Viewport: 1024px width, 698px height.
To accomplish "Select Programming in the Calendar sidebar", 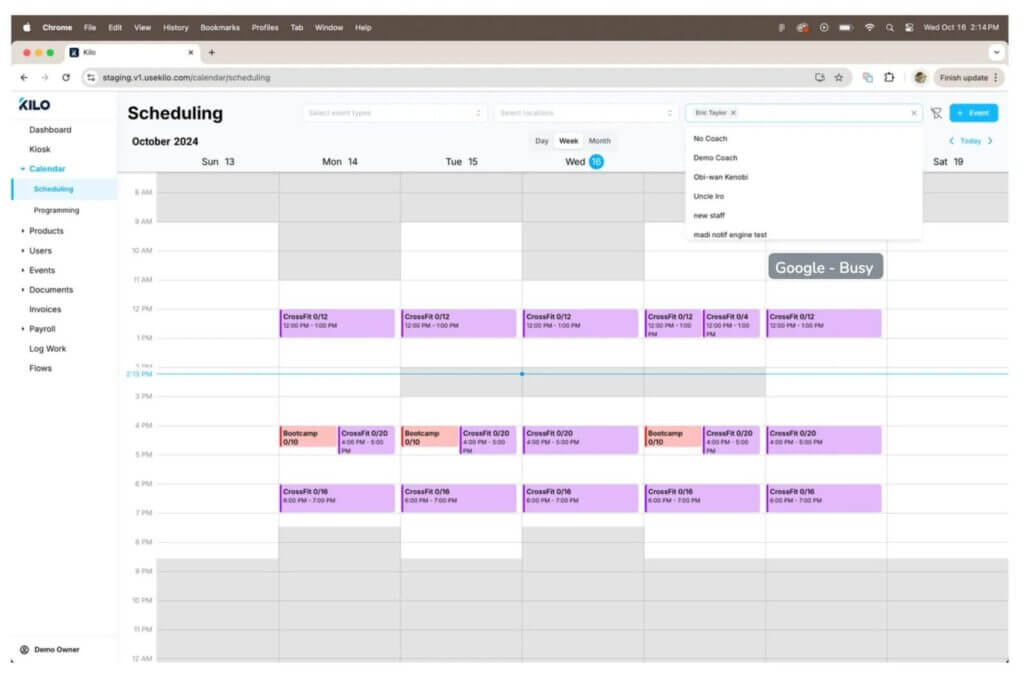I will click(55, 210).
